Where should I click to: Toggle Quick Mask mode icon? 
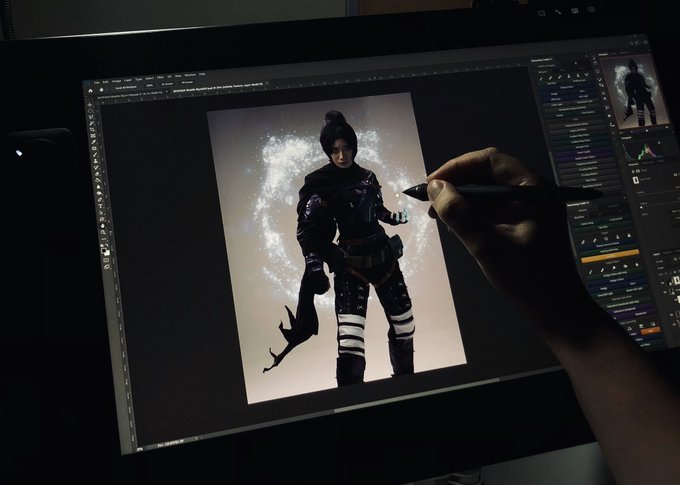pyautogui.click(x=106, y=259)
